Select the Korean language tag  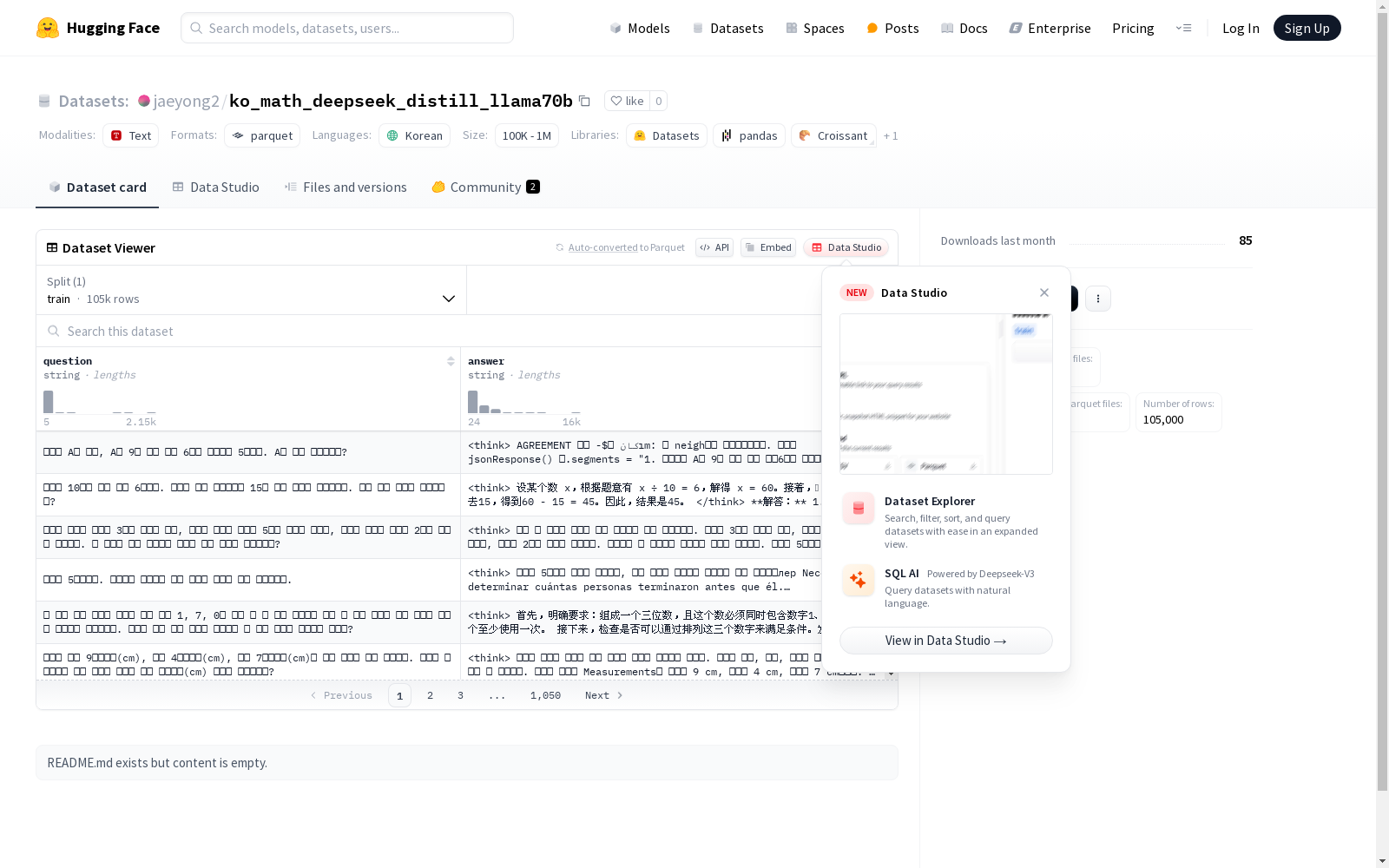tap(415, 135)
